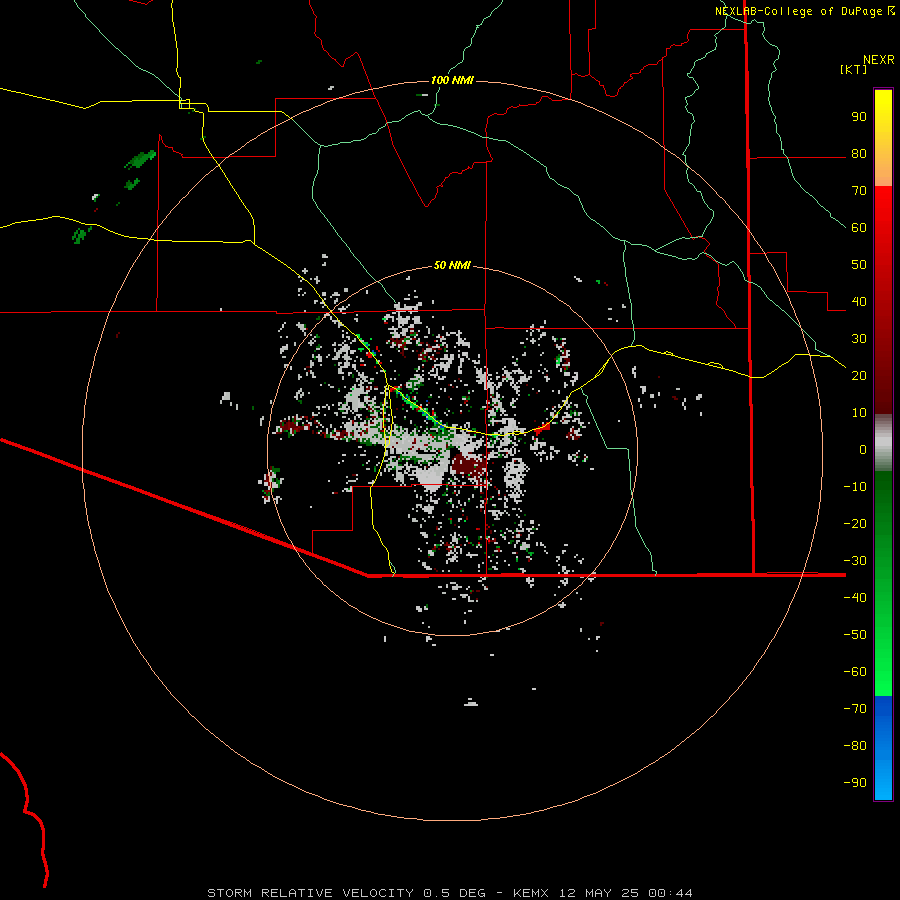Click the '00:44' scan time in the footer
Viewport: 900px width, 900px height.
coord(670,893)
